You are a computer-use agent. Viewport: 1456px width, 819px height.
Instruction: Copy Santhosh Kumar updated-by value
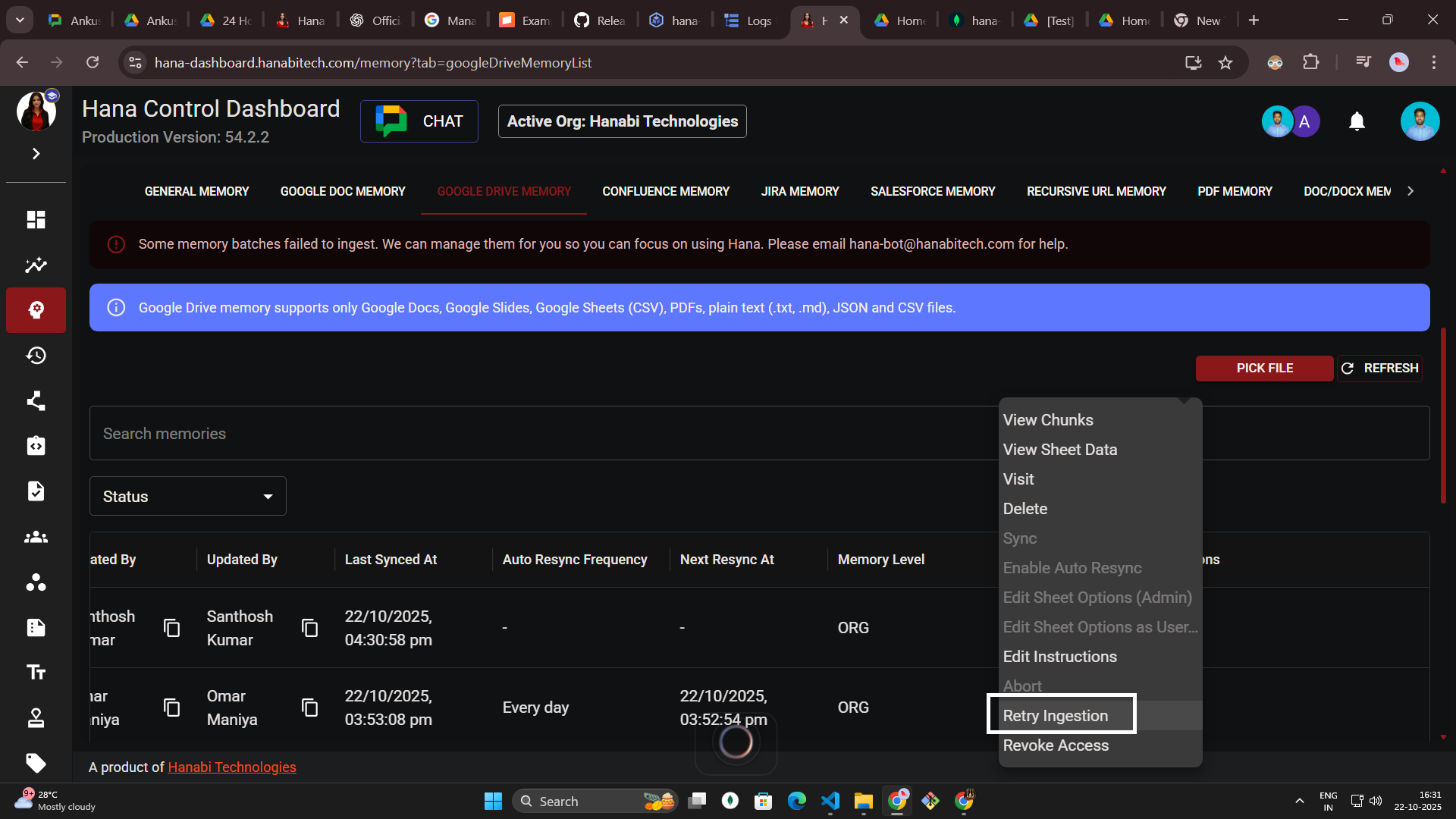[x=309, y=628]
